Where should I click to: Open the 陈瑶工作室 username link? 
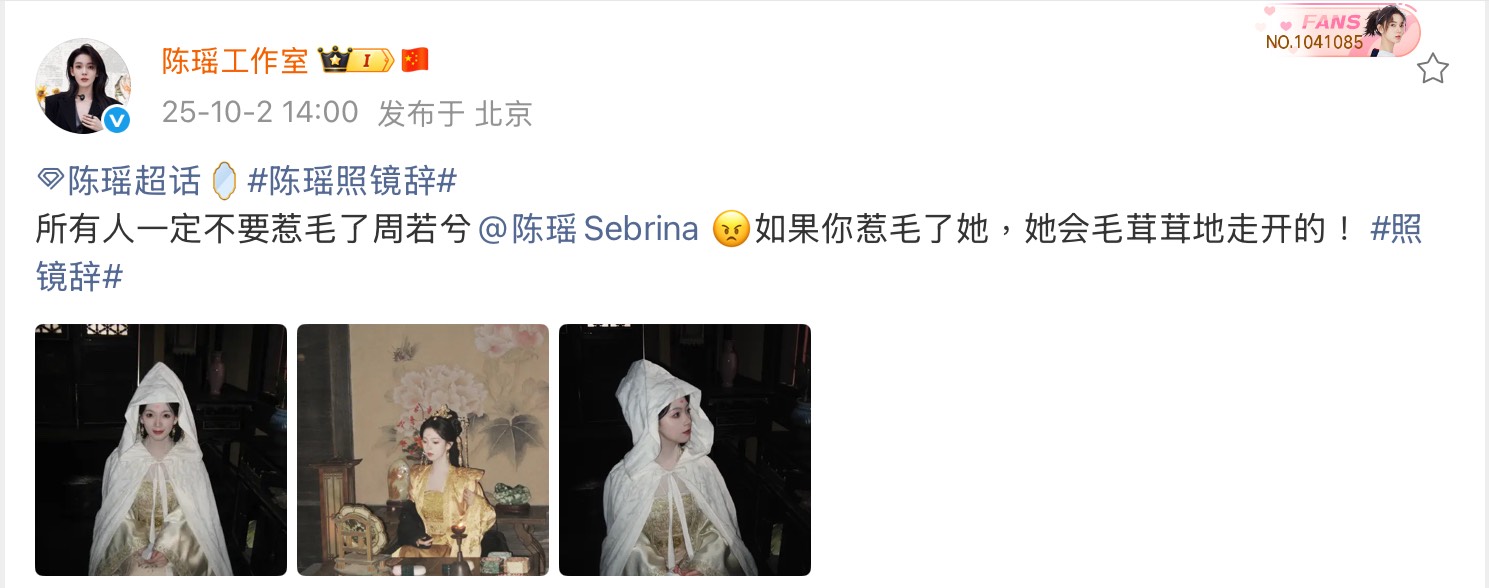[x=235, y=61]
